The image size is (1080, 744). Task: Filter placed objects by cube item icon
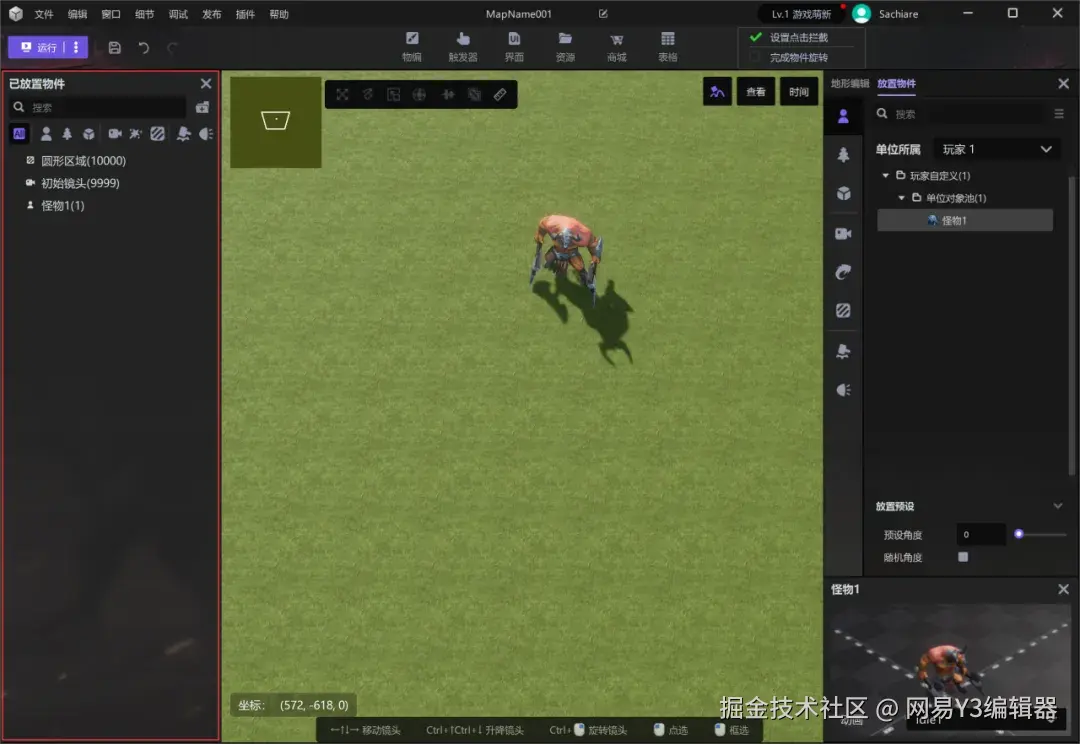coord(89,134)
